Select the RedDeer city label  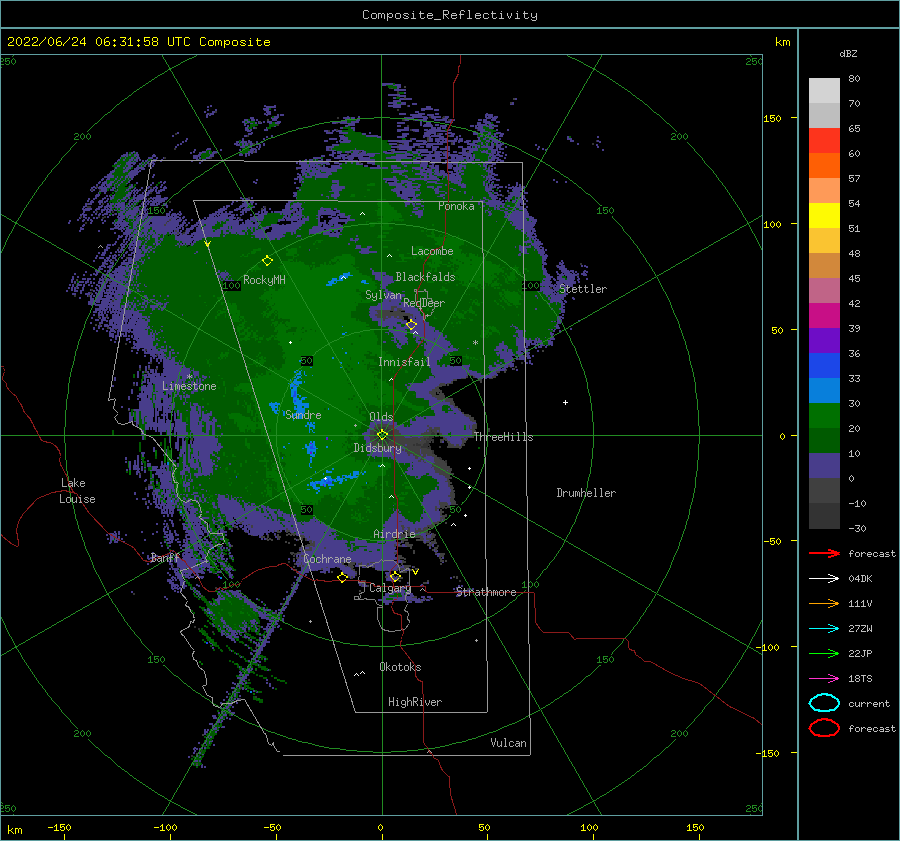424,303
